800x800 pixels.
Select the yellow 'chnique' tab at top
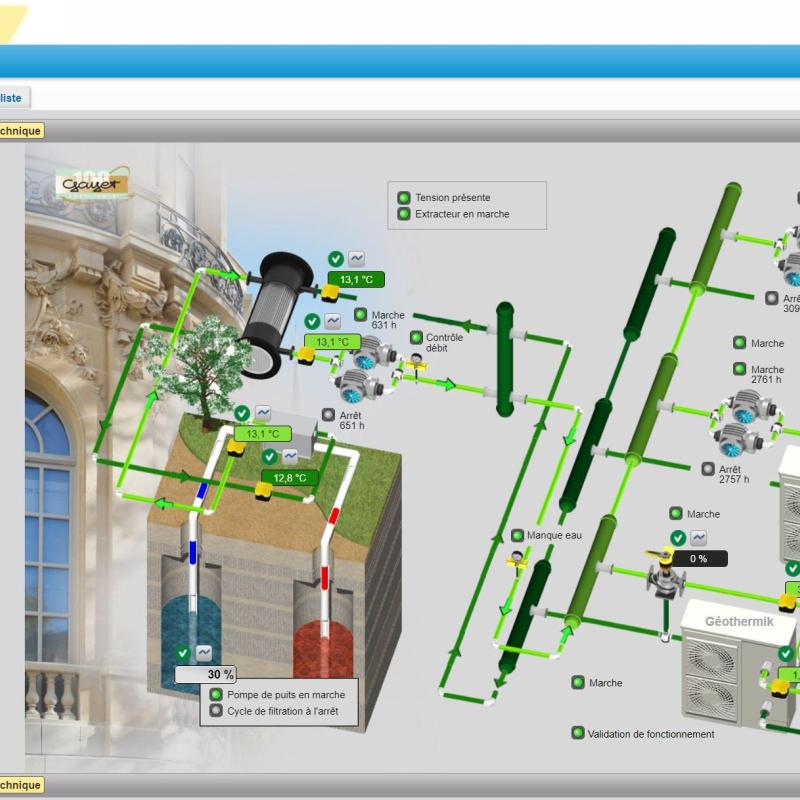(20, 130)
